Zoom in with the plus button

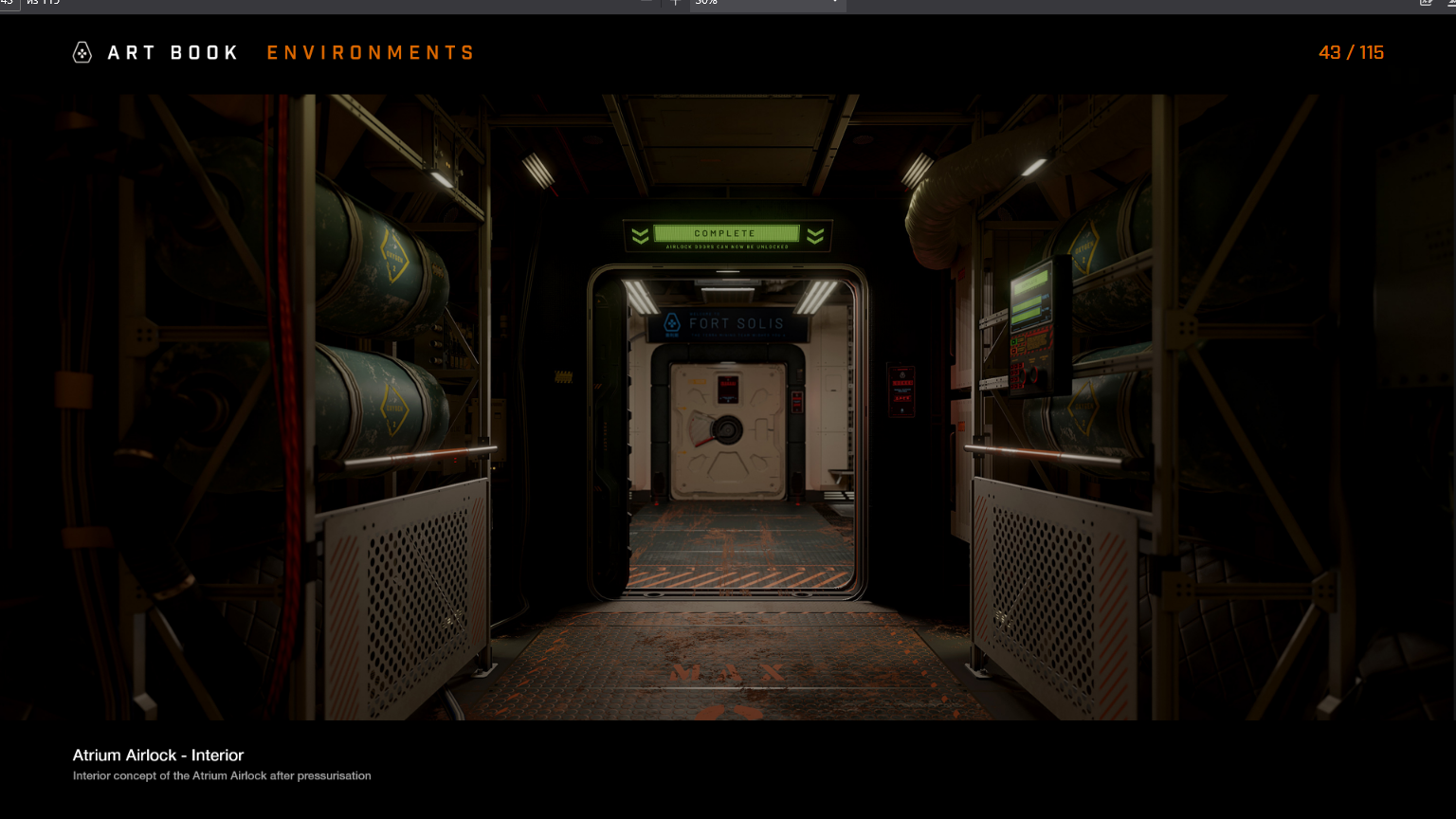[675, 3]
